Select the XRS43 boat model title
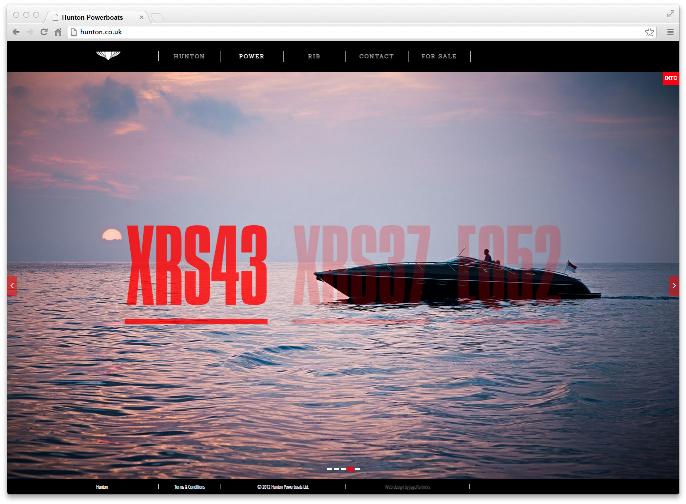The height and width of the screenshot is (504, 686). (197, 266)
